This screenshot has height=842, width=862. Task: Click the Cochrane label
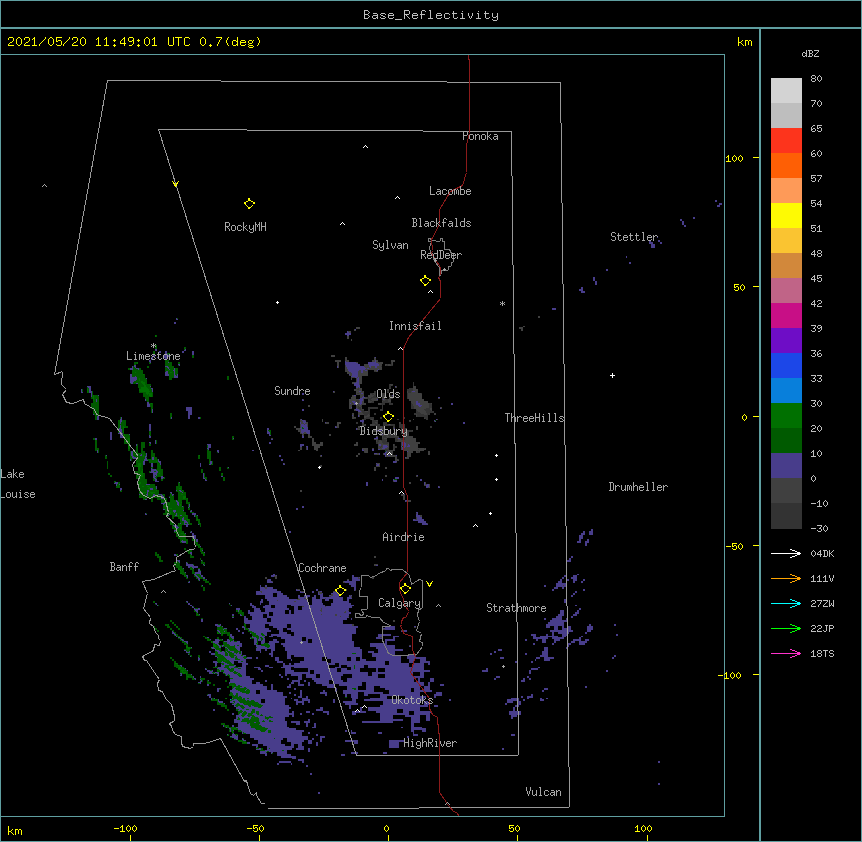(x=322, y=568)
